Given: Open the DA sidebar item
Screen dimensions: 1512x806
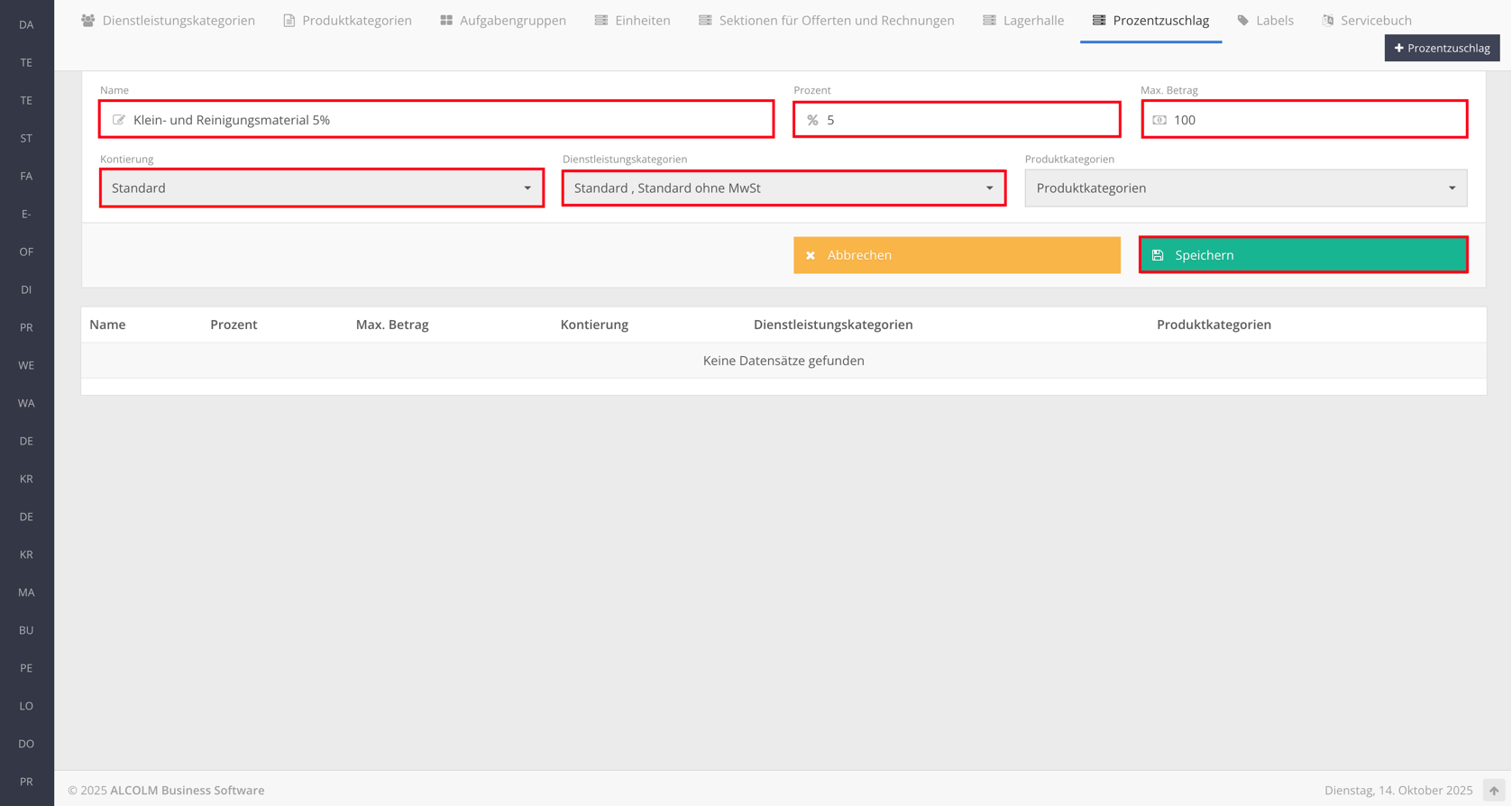Looking at the screenshot, I should point(26,24).
